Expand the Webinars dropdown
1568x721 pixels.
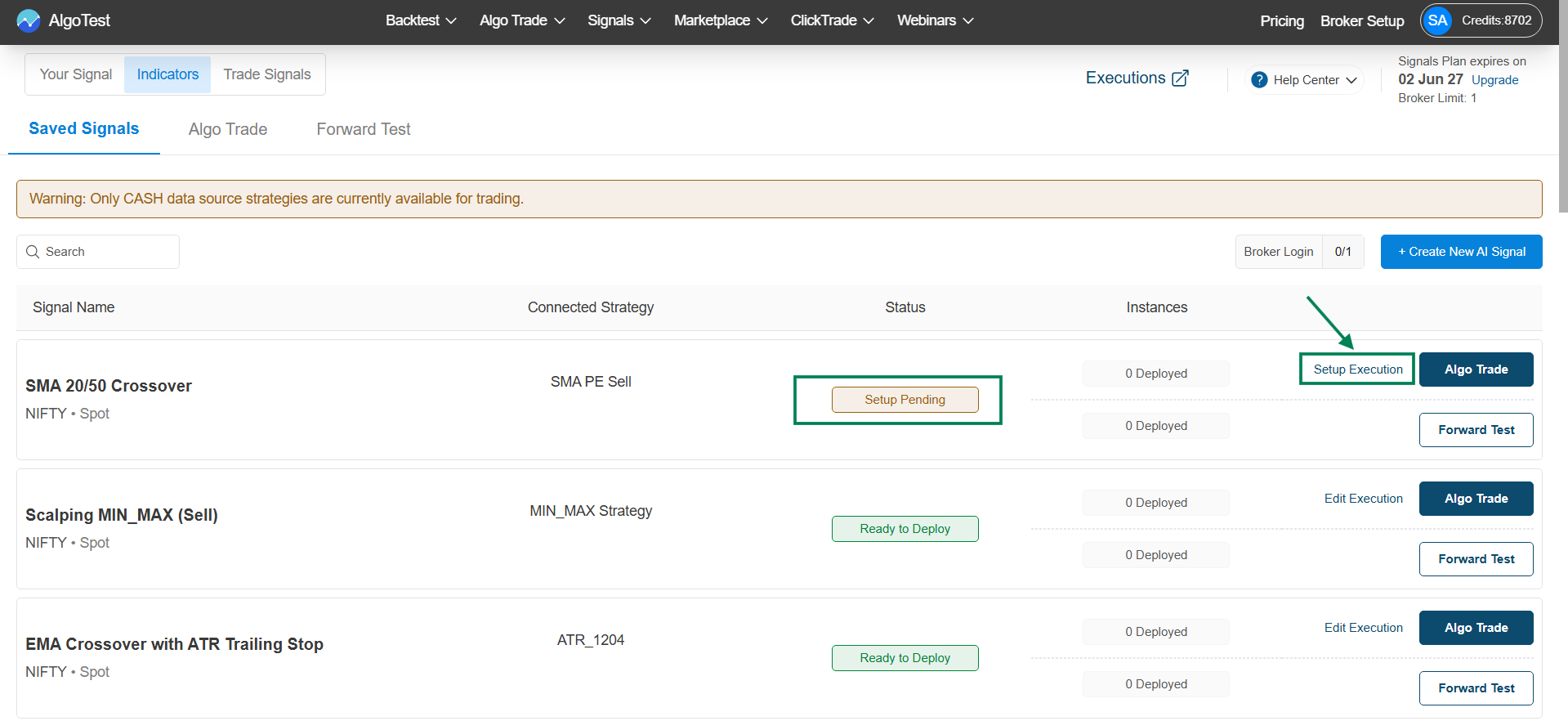[x=935, y=20]
